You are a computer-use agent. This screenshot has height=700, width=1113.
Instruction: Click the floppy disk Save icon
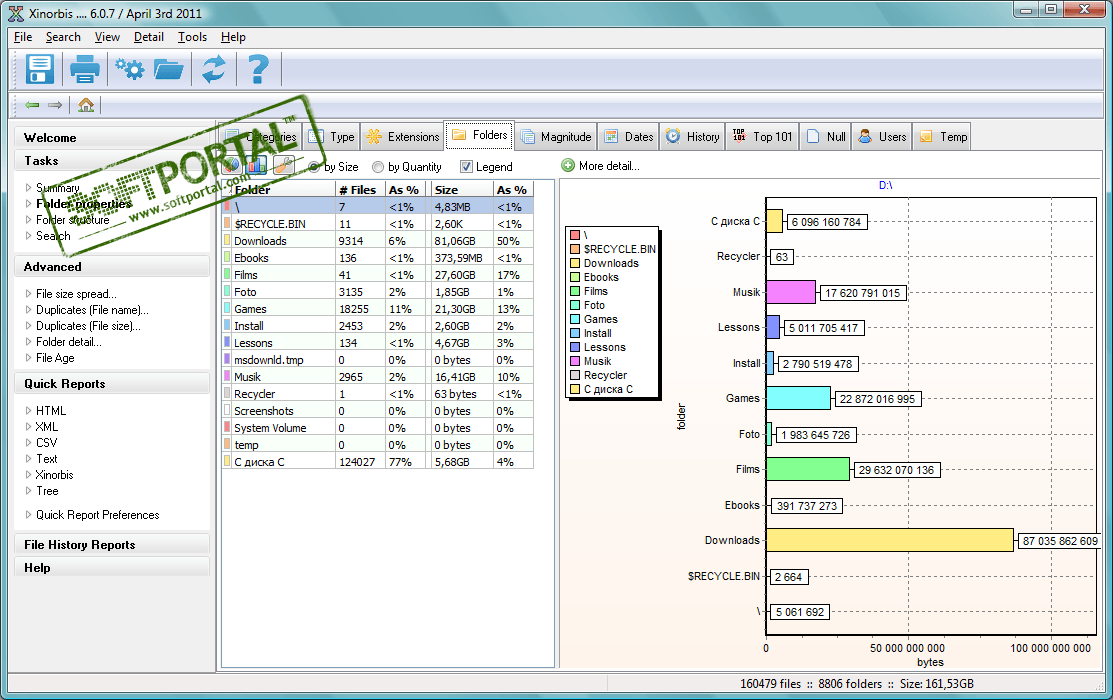coord(39,69)
